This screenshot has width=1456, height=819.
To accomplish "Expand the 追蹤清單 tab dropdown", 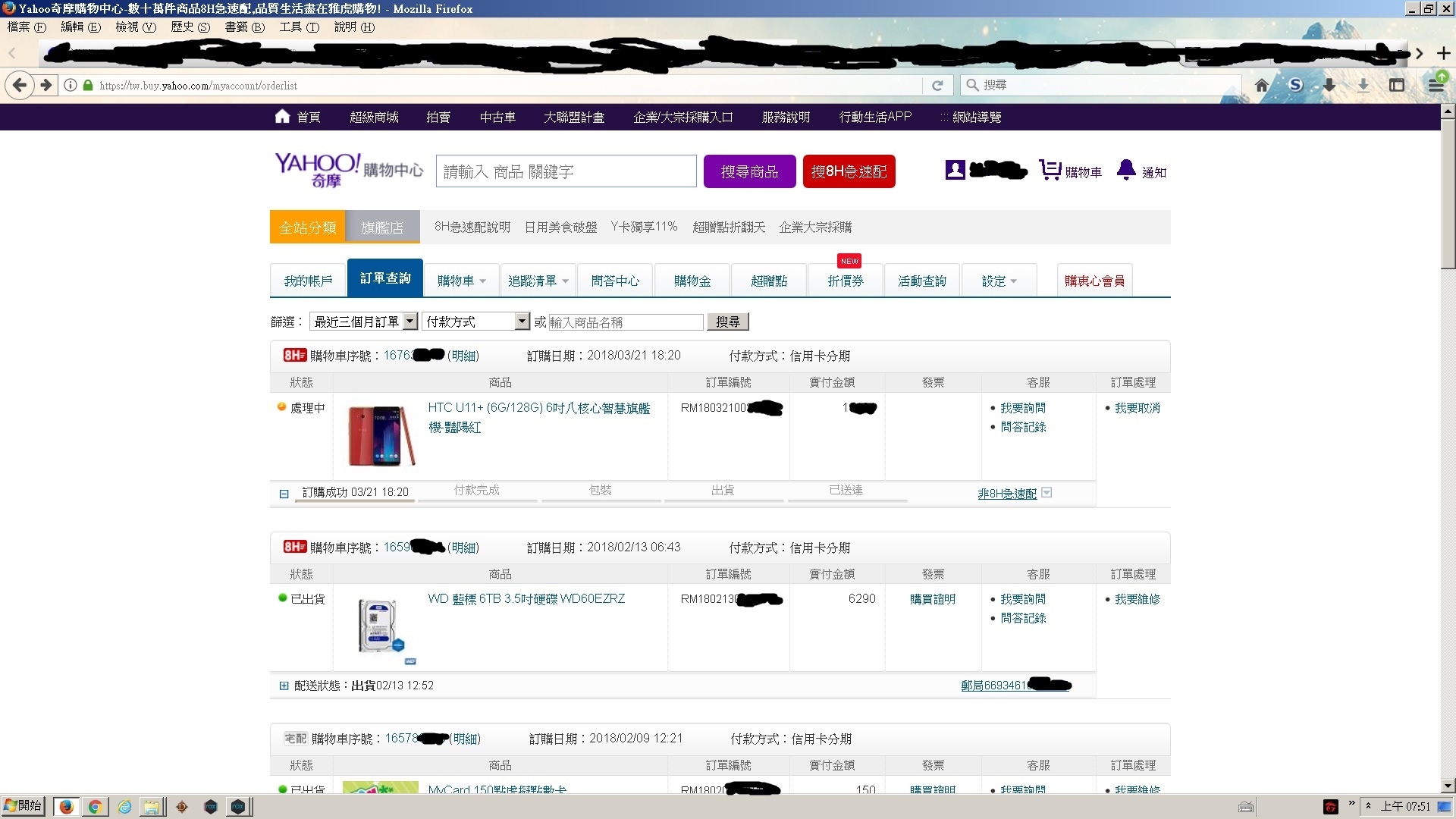I will 566,281.
